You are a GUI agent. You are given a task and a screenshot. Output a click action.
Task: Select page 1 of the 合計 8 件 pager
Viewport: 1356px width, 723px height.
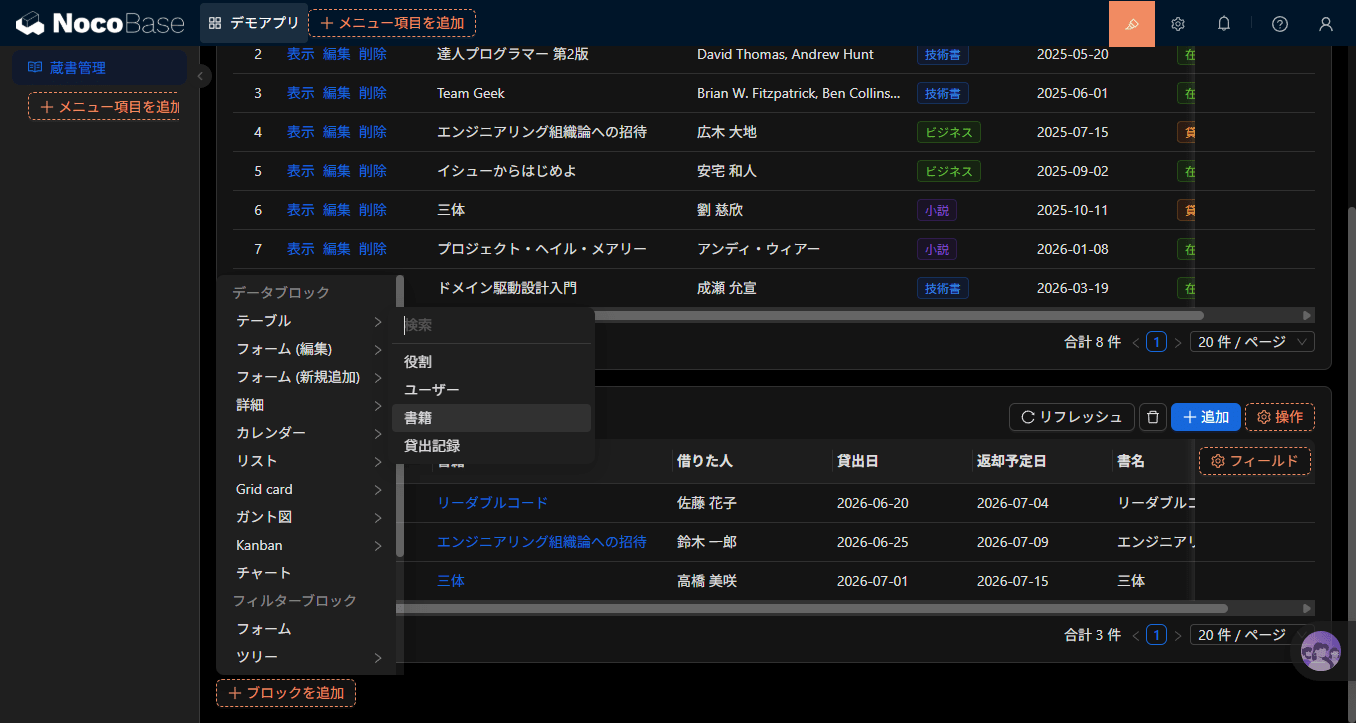pyautogui.click(x=1157, y=342)
